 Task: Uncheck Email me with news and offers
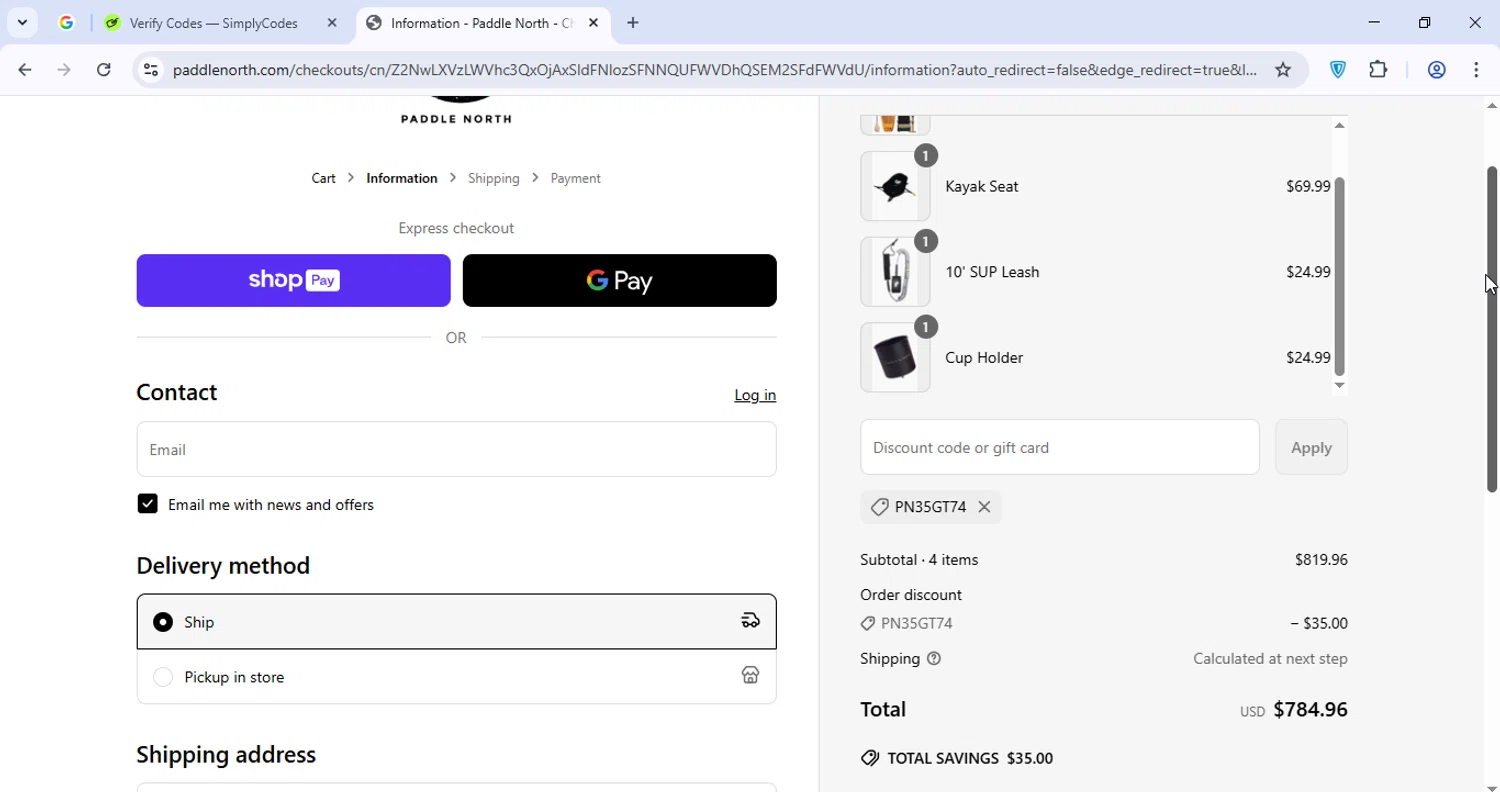pyautogui.click(x=148, y=504)
